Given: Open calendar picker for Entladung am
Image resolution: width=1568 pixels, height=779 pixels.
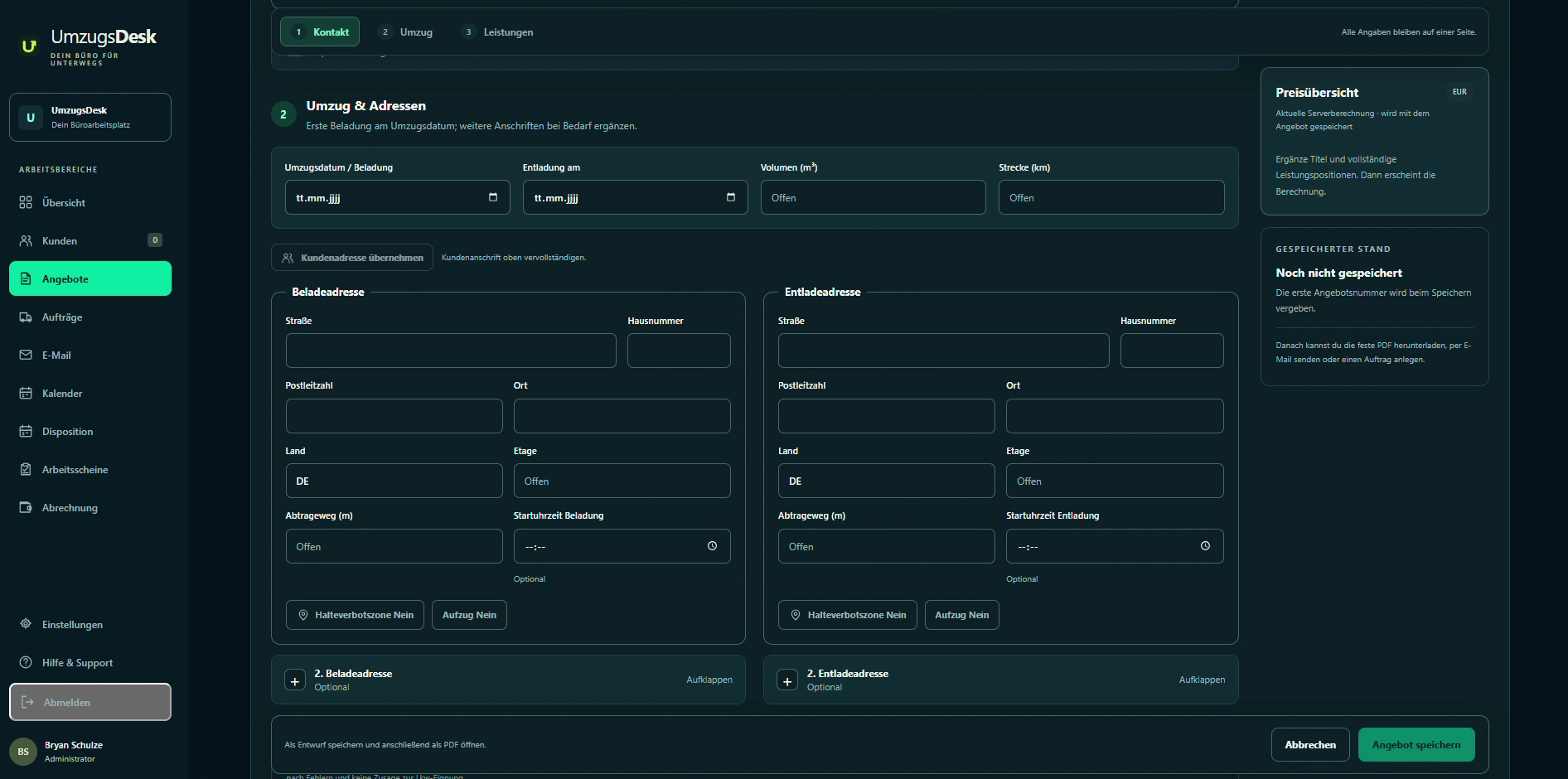Looking at the screenshot, I should click(x=731, y=197).
